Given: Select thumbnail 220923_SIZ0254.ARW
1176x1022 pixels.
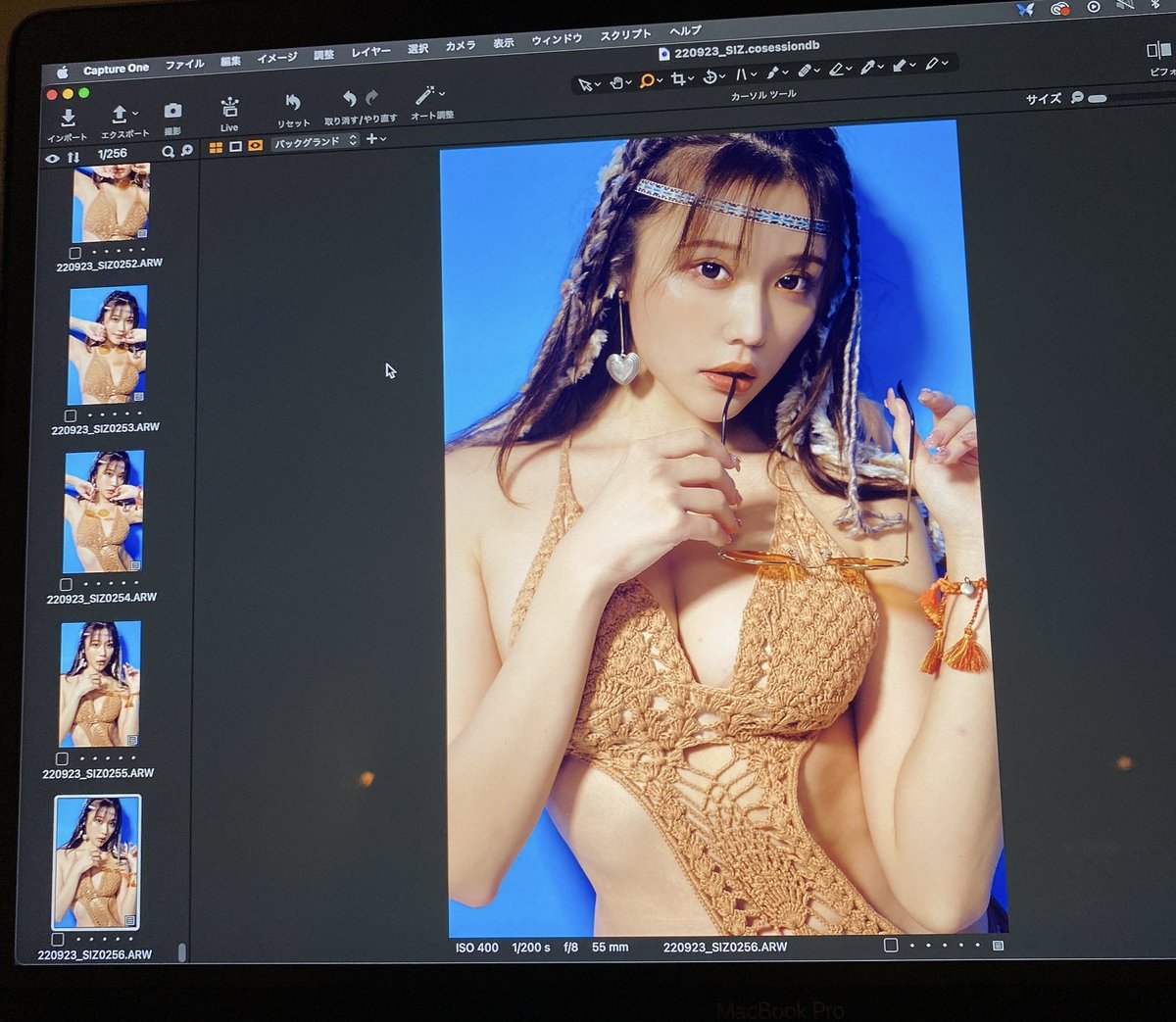Looking at the screenshot, I should [104, 511].
